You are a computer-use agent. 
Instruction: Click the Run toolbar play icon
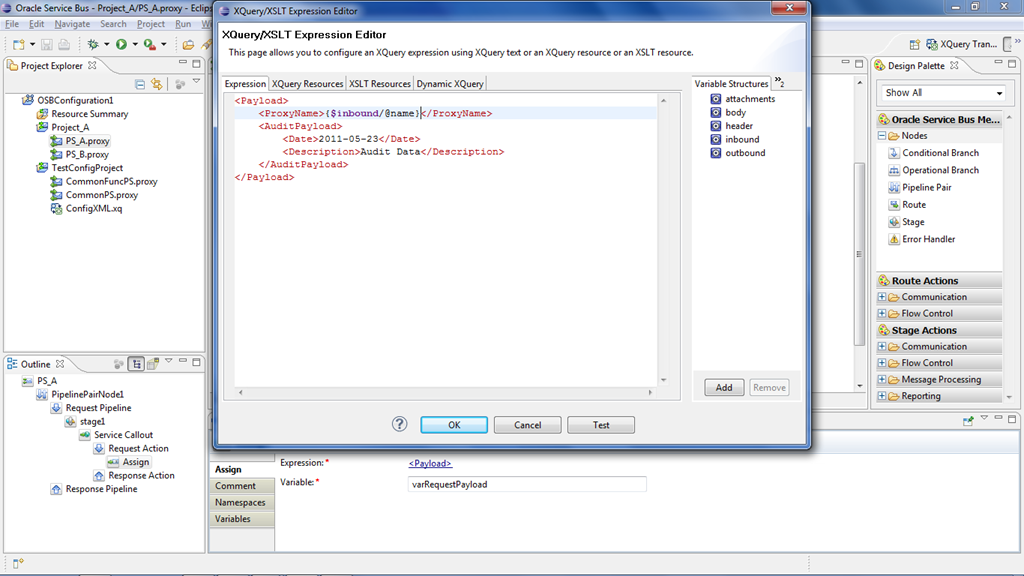coord(121,44)
